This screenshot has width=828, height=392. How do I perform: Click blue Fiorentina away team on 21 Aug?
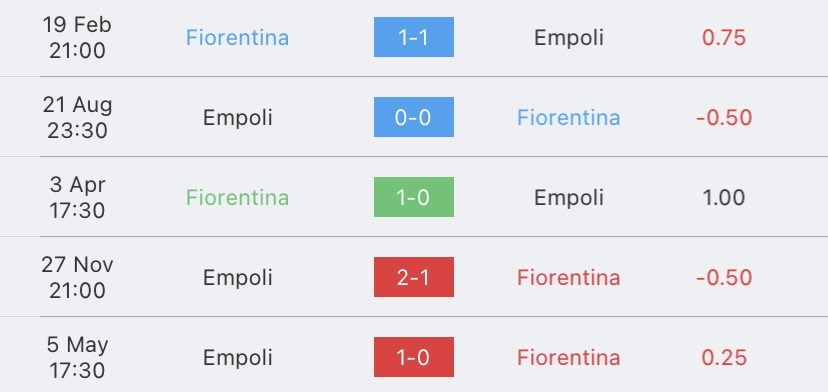click(x=568, y=117)
